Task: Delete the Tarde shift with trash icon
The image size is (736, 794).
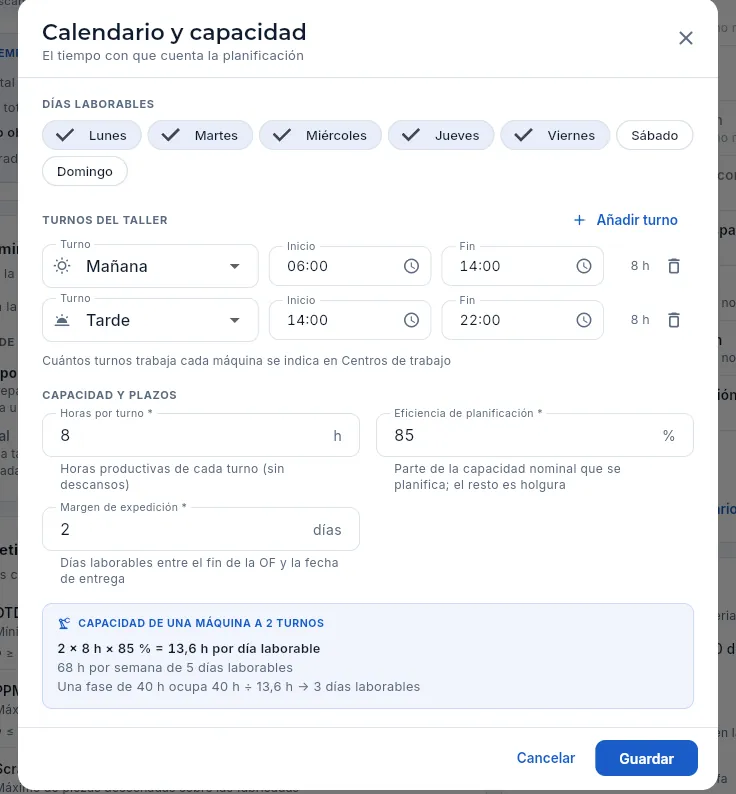Action: pyautogui.click(x=674, y=320)
